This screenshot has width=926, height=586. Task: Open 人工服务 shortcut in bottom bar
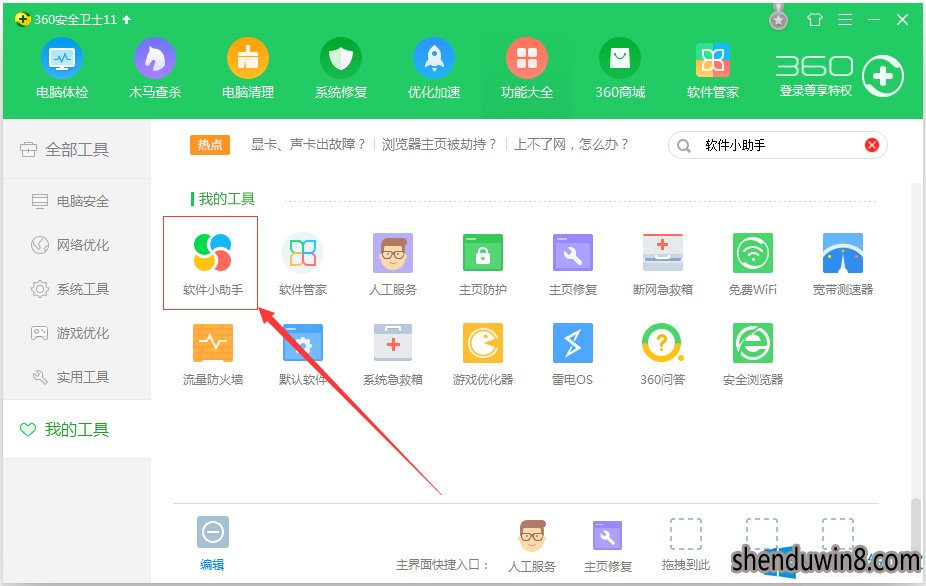532,546
